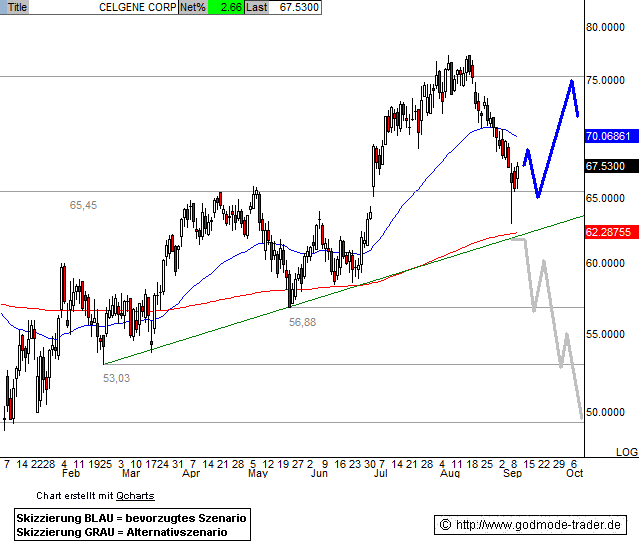Click the blue preferred scenario arrow peak
Screen dimensions: 639x554
571,82
